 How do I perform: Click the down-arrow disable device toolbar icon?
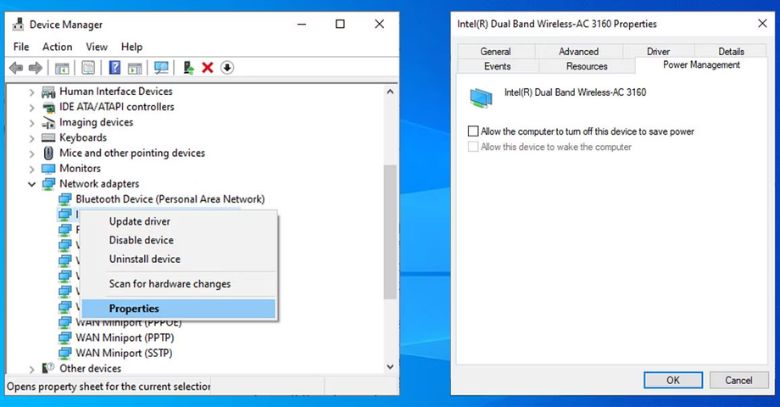tap(227, 68)
